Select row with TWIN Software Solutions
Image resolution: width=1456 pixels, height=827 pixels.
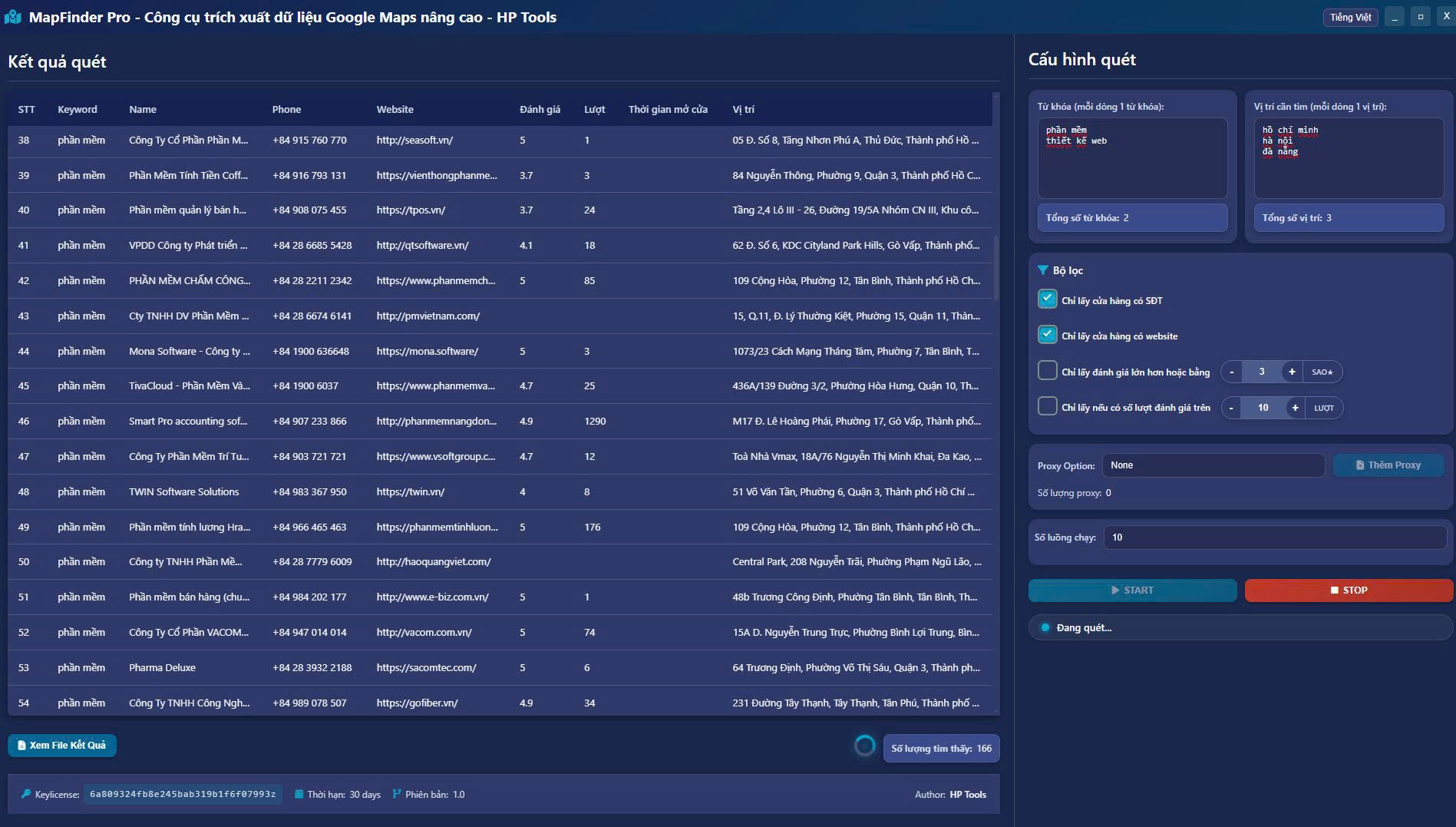pos(500,491)
